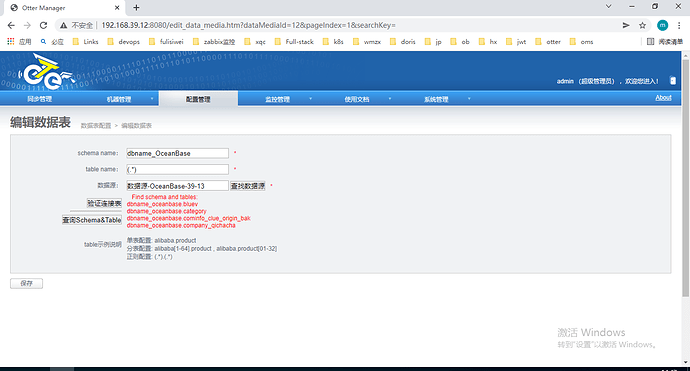
Task: Open the Chrome three-dot menu
Action: click(679, 26)
